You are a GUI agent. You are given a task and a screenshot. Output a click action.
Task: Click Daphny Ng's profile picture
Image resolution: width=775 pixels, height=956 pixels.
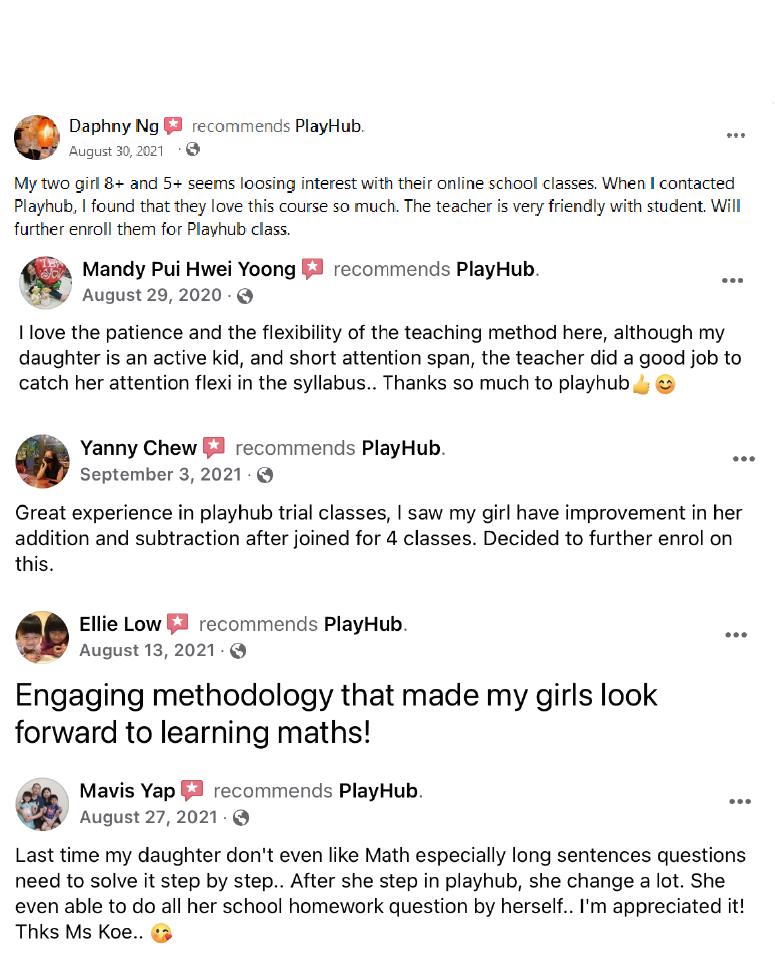pyautogui.click(x=37, y=137)
